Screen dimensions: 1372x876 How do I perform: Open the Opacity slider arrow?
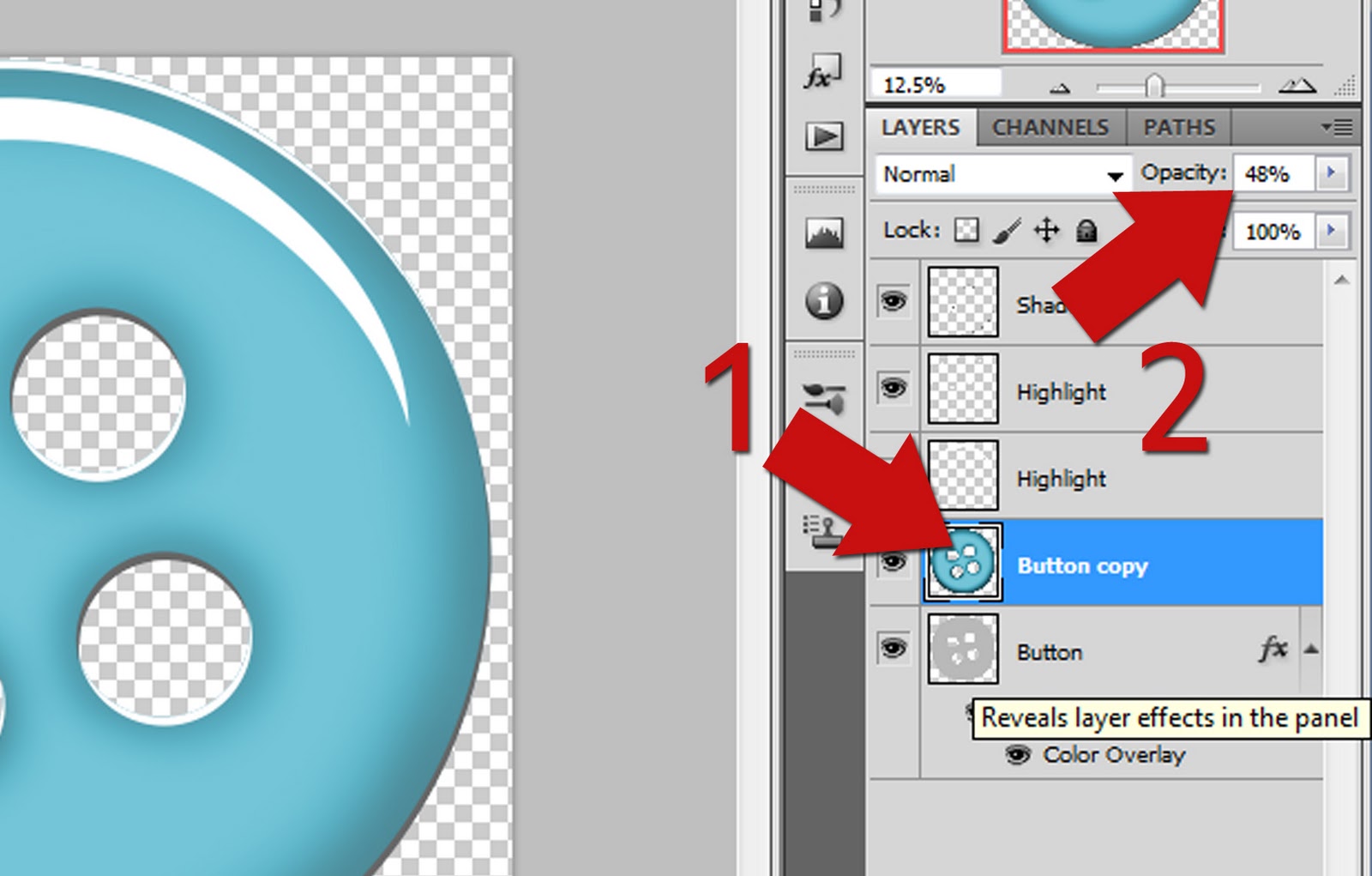coord(1332,172)
